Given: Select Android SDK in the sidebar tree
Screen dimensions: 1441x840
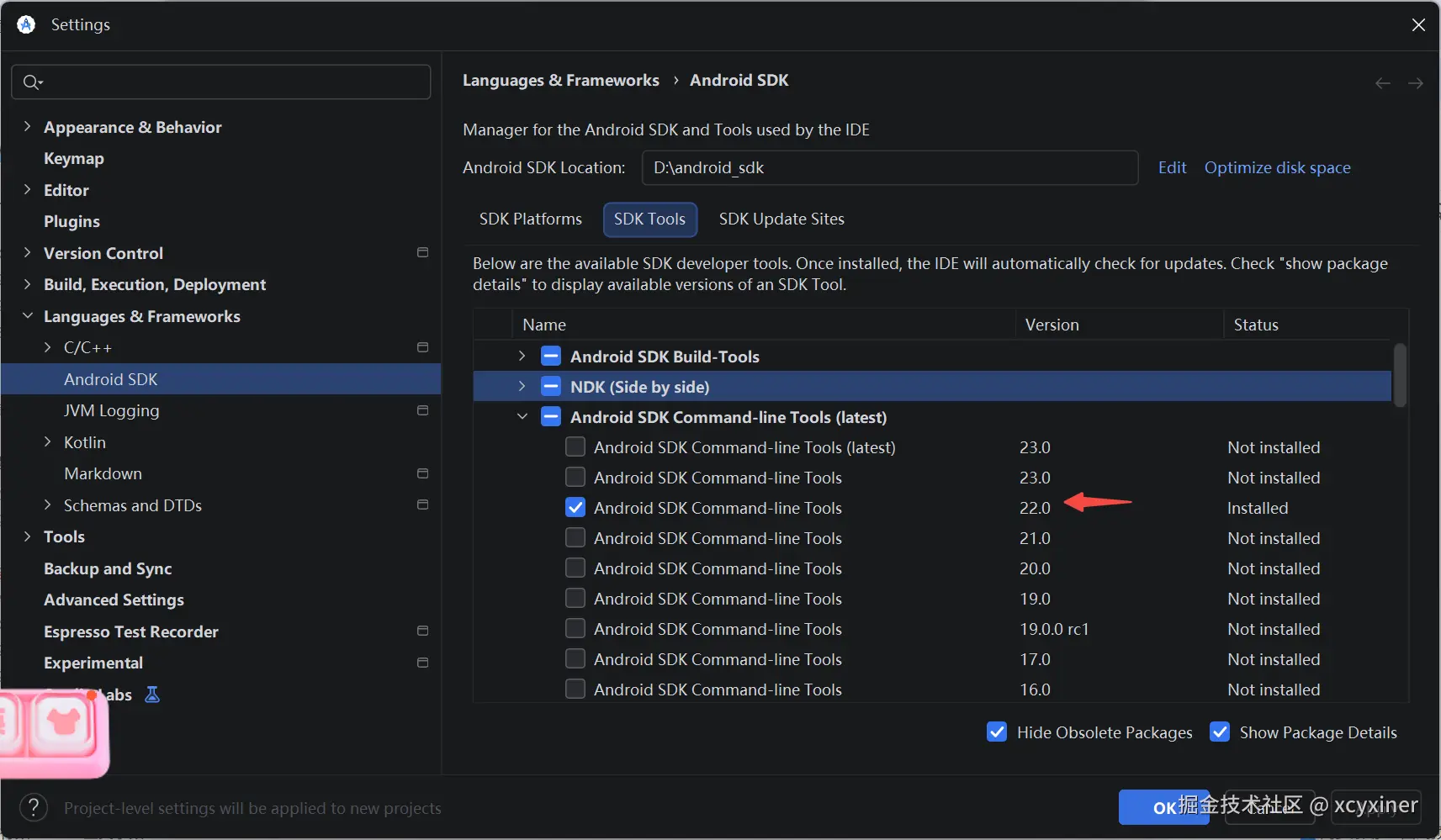Looking at the screenshot, I should 220,379.
